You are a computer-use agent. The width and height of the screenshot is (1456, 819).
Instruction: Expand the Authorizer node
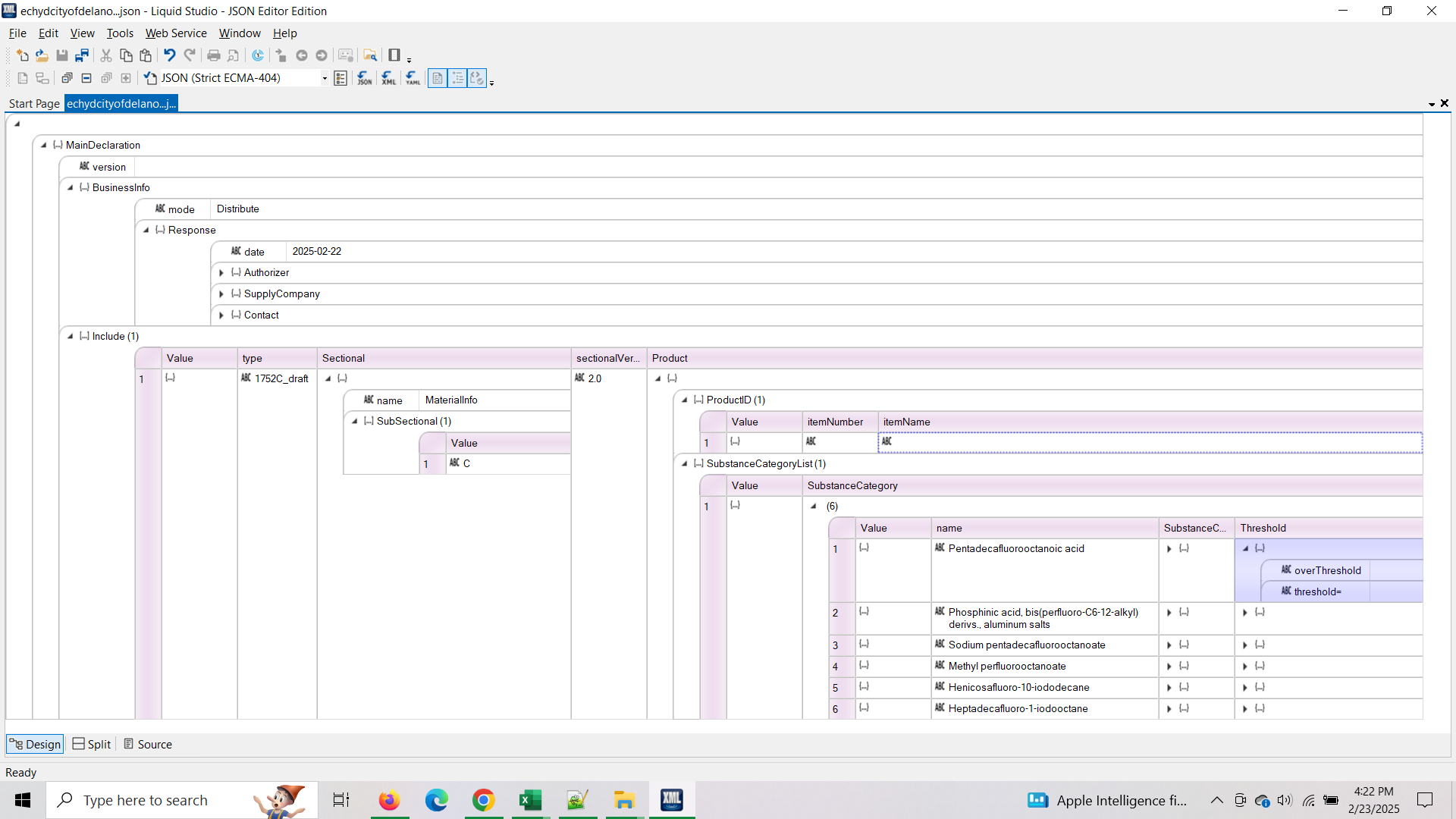(x=221, y=273)
